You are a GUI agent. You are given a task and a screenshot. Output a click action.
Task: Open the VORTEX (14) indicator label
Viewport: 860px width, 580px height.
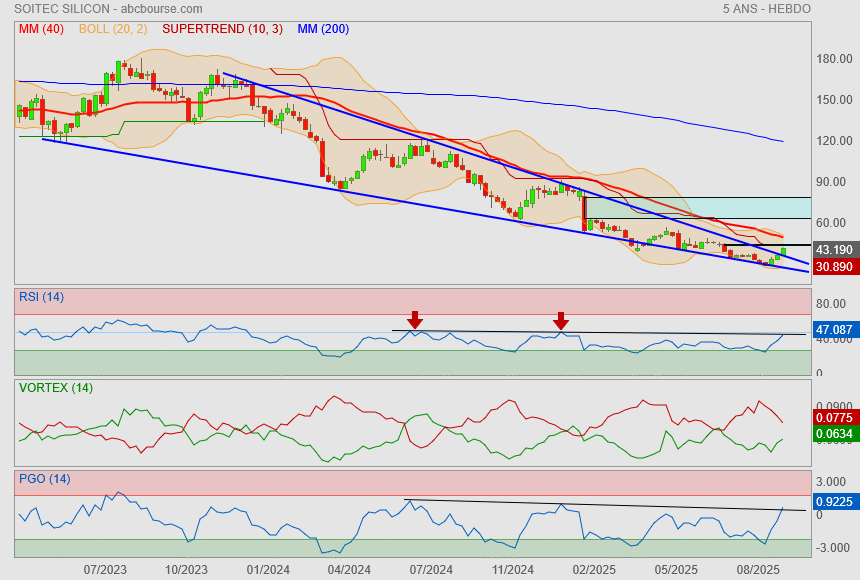coord(56,388)
